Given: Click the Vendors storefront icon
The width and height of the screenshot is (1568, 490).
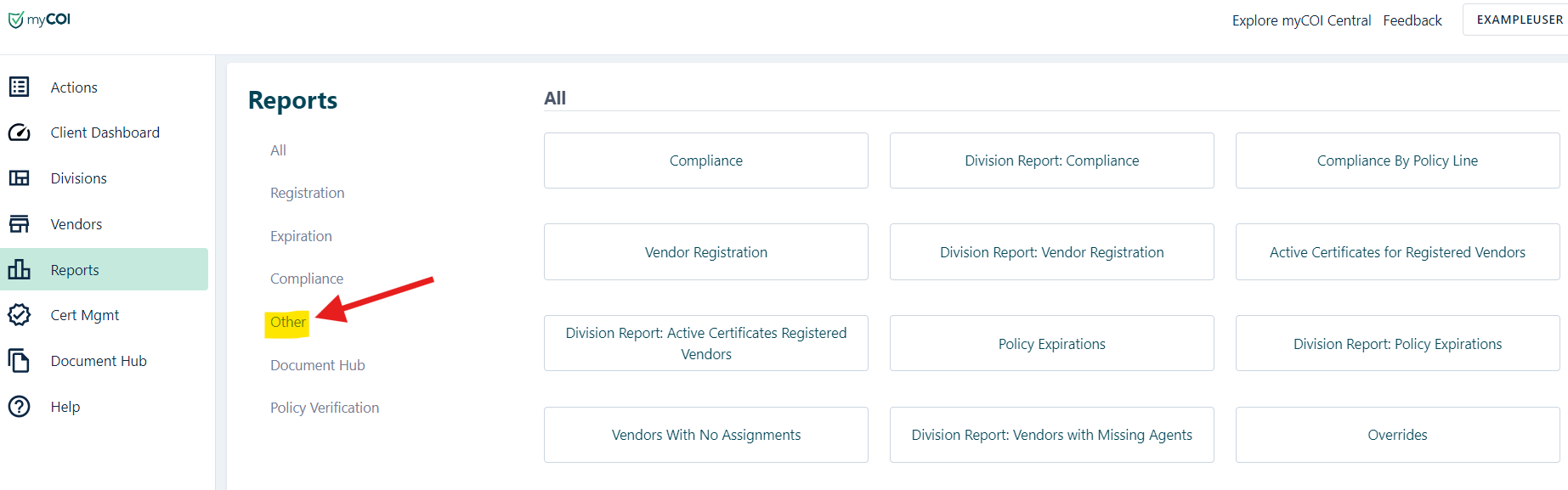Looking at the screenshot, I should [x=19, y=224].
